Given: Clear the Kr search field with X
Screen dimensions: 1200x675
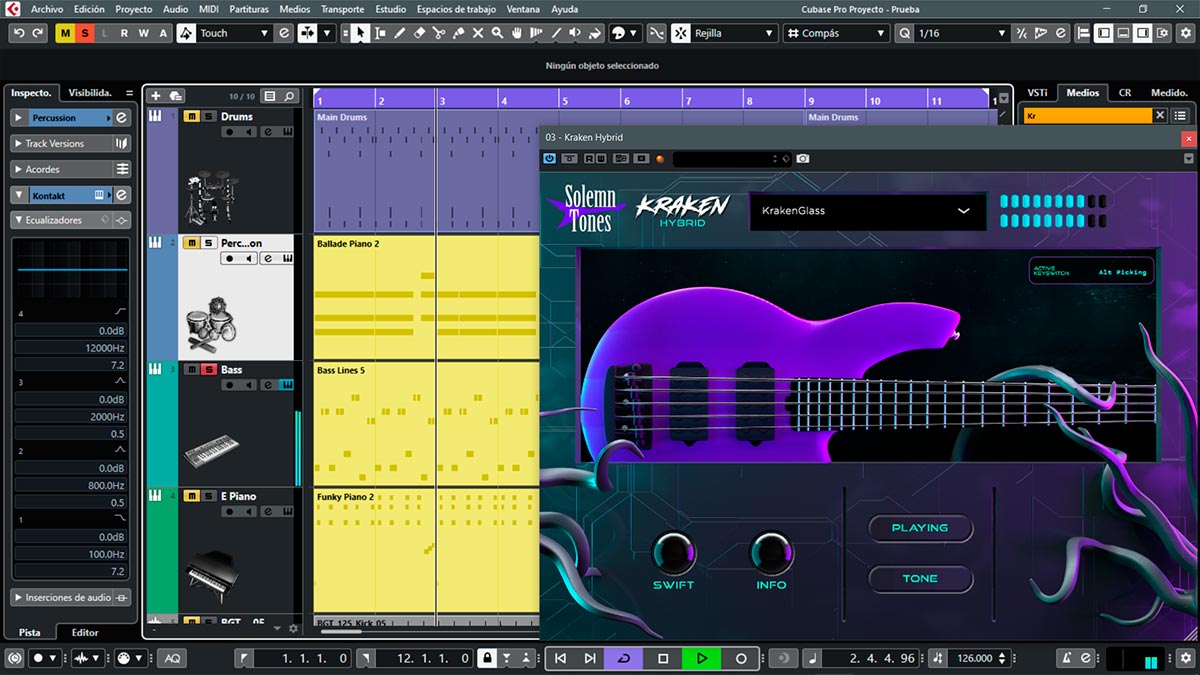Looking at the screenshot, I should pos(1160,116).
